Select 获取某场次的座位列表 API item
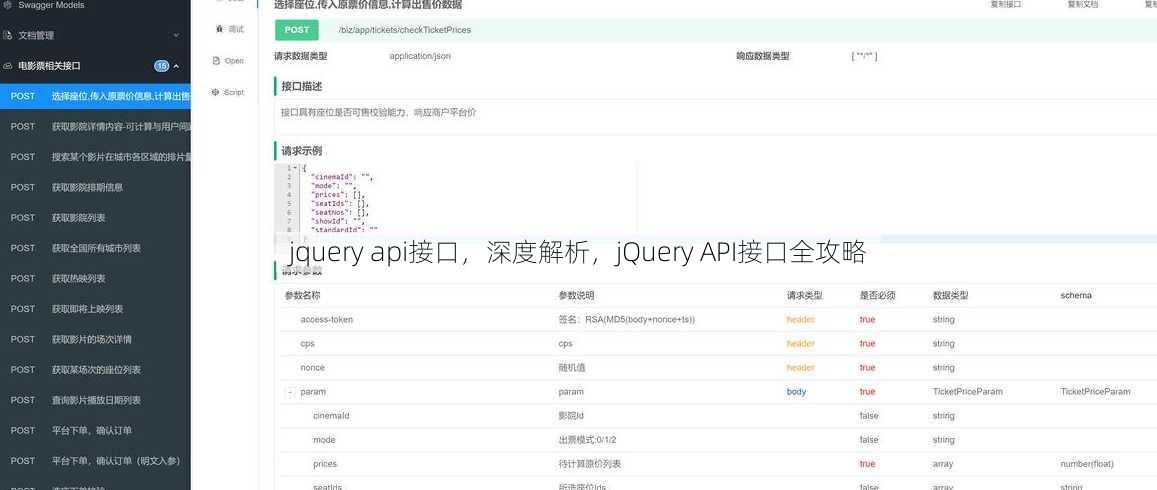This screenshot has width=1157, height=490. pyautogui.click(x=95, y=369)
